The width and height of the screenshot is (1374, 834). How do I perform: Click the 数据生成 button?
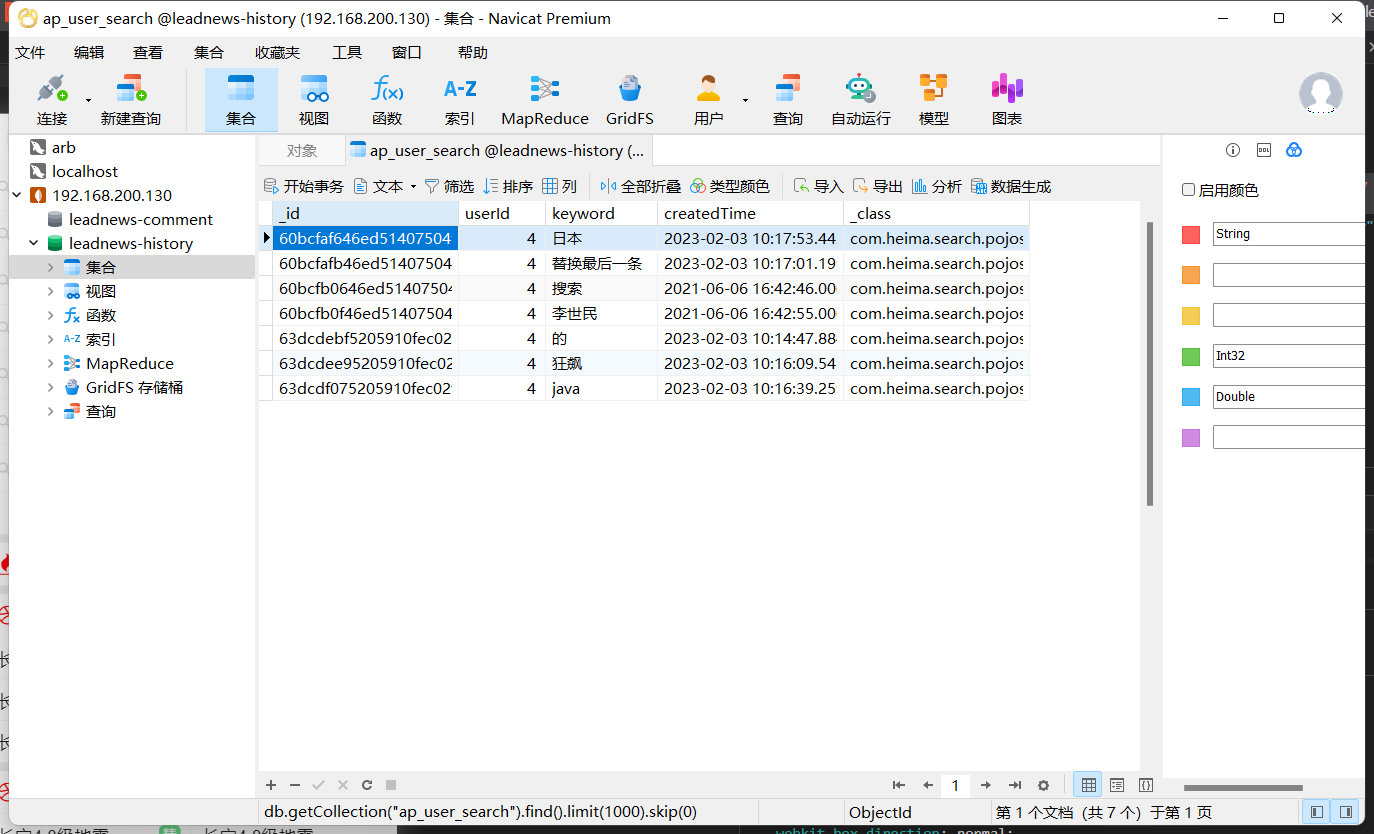click(x=1011, y=186)
